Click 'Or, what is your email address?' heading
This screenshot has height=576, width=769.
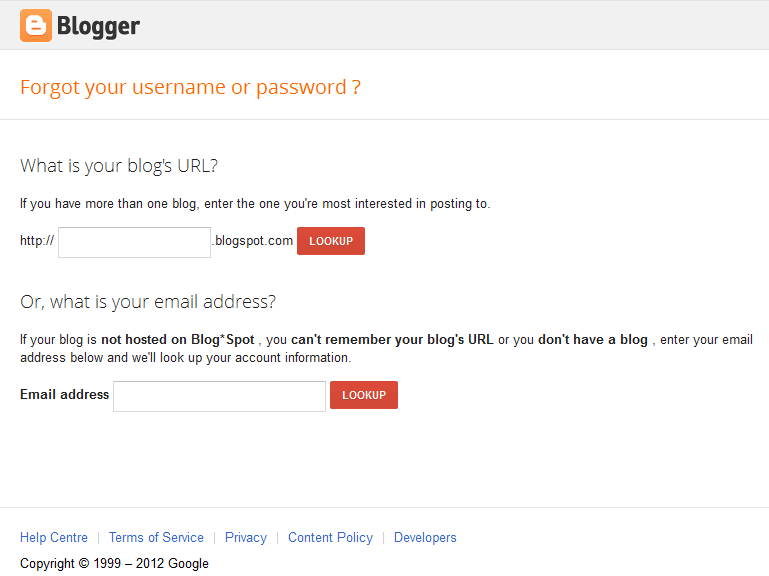[x=148, y=302]
